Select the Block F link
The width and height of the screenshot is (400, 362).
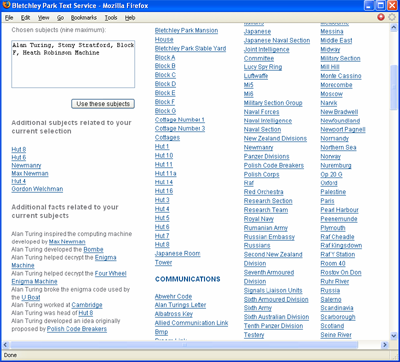point(165,102)
